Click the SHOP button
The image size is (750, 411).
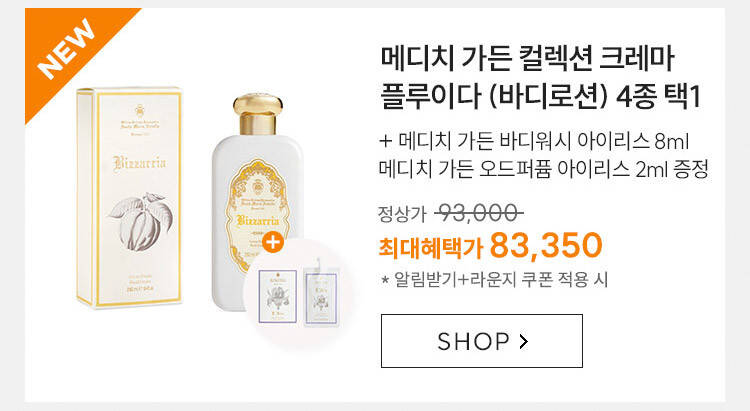482,341
